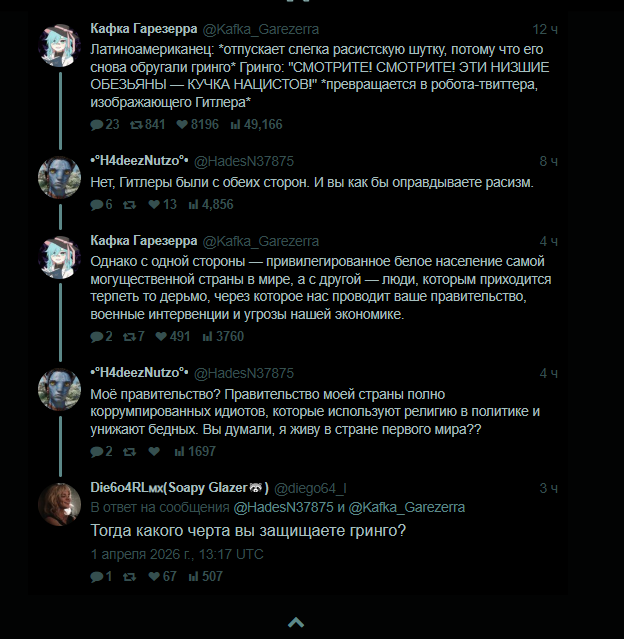Like the Die6o4RLмх tweet with 67 likes
The width and height of the screenshot is (624, 639).
click(x=154, y=576)
